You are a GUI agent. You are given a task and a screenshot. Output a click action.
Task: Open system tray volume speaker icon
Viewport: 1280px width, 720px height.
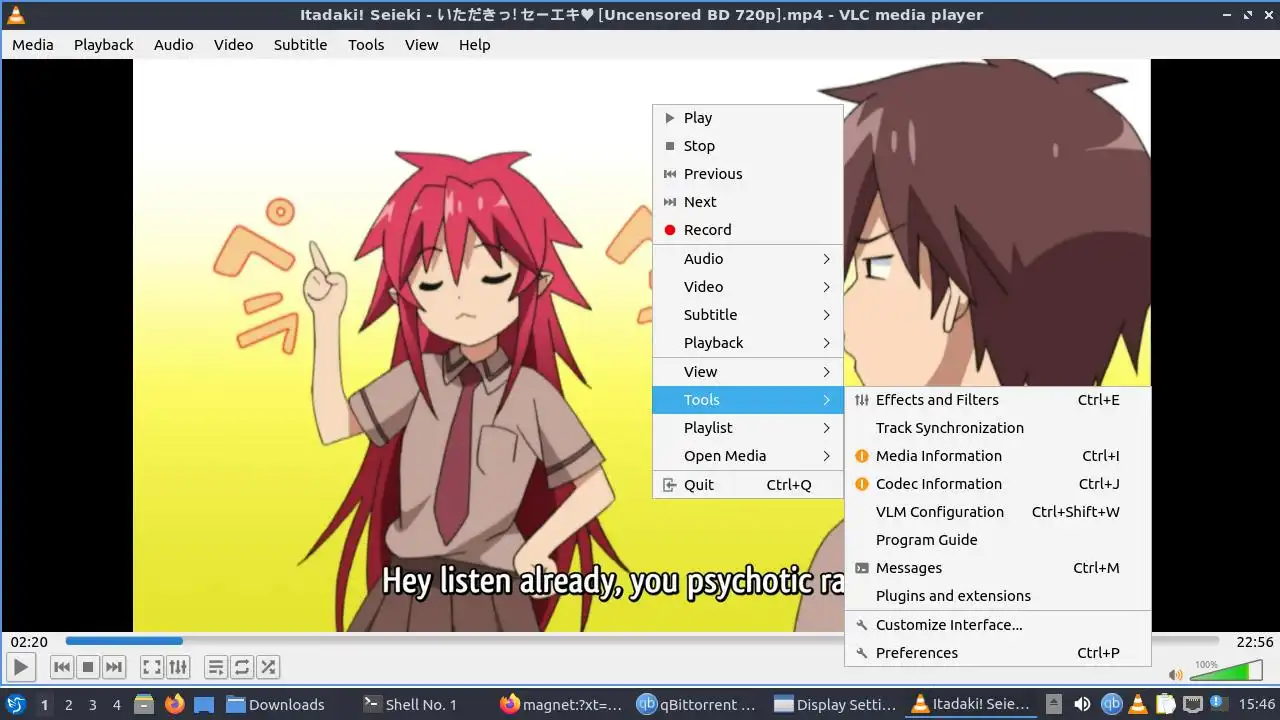pyautogui.click(x=1082, y=704)
